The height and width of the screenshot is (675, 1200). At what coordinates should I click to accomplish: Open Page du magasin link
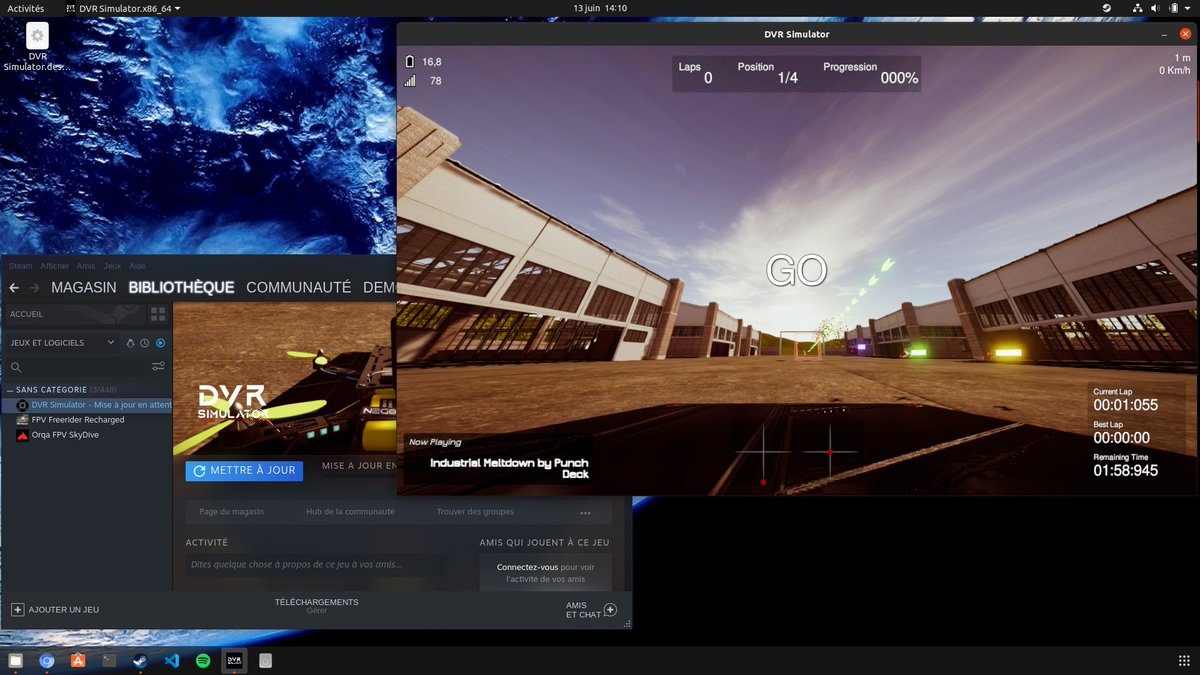pyautogui.click(x=231, y=512)
